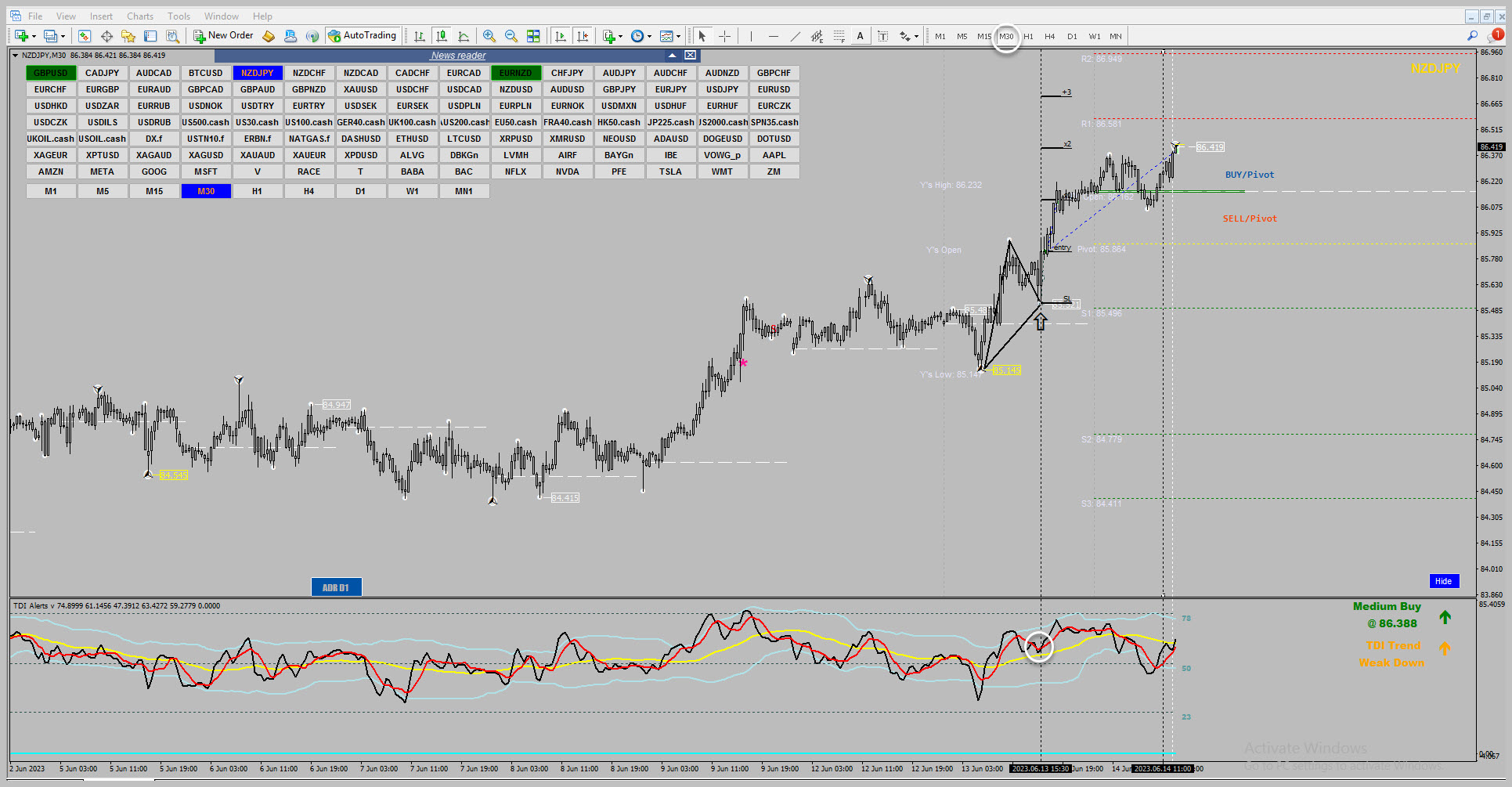Toggle the AutoTrading button
Viewport: 1512px width, 787px height.
[363, 35]
